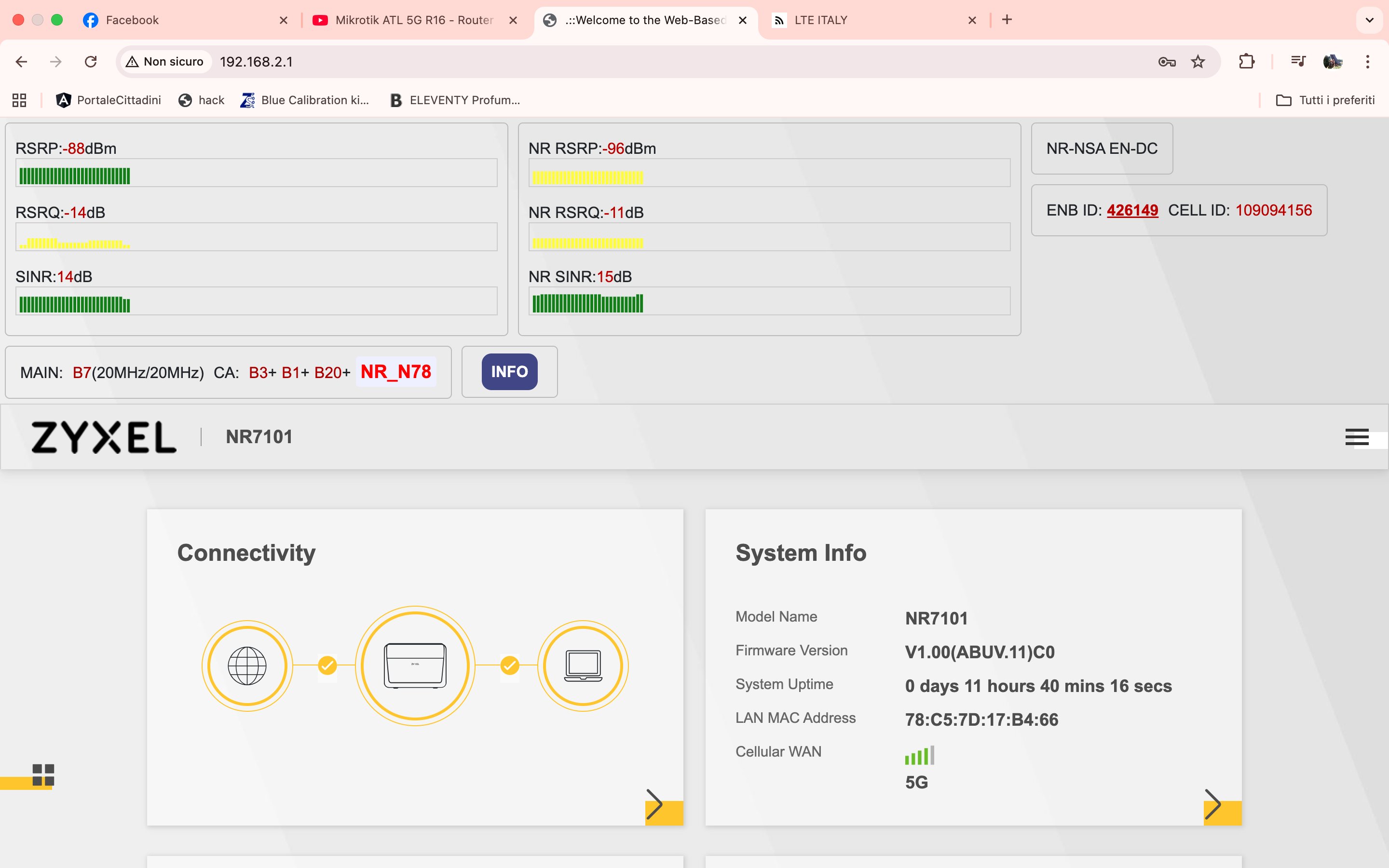Viewport: 1389px width, 868px height.
Task: Open the browser extensions puzzle icon
Action: click(x=1246, y=61)
